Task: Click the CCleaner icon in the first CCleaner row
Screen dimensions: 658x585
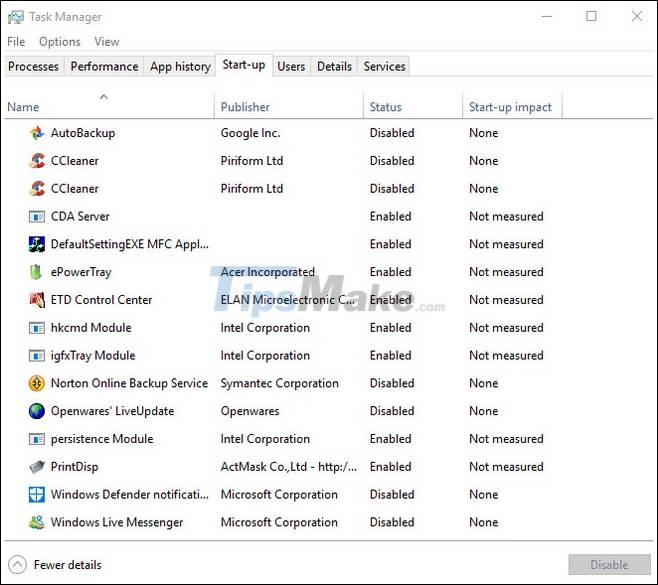Action: tap(37, 161)
